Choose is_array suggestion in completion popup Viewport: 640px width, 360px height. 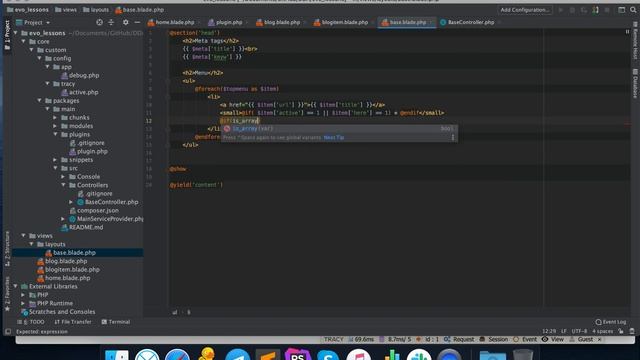pos(339,129)
